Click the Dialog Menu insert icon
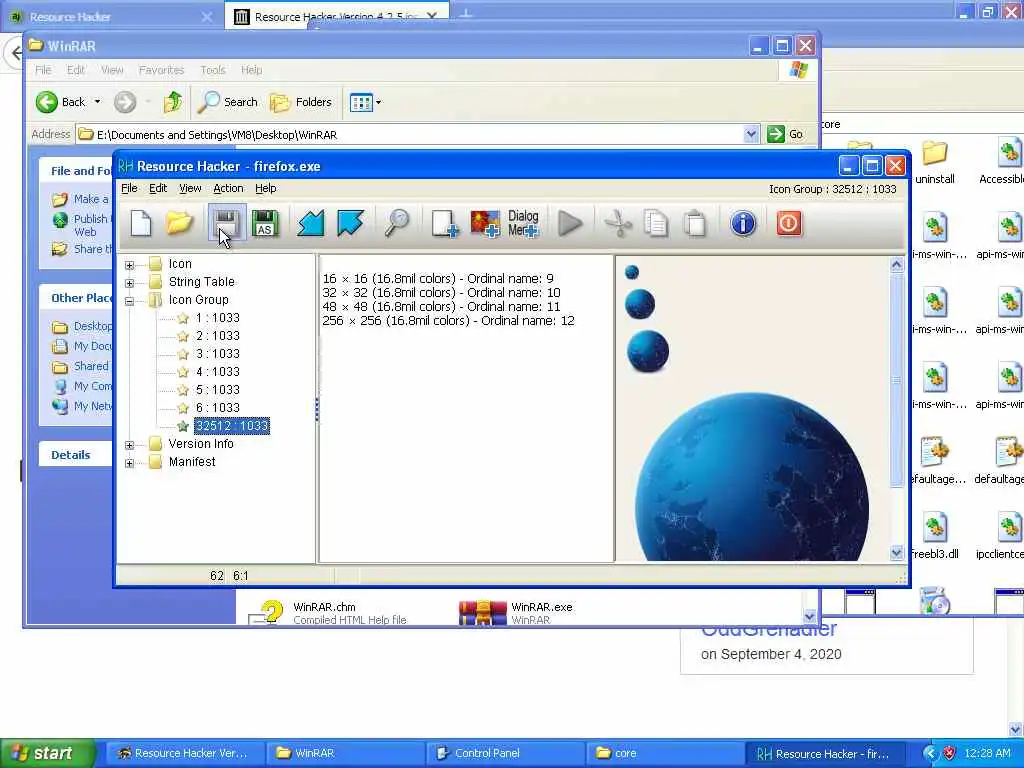 pyautogui.click(x=524, y=223)
